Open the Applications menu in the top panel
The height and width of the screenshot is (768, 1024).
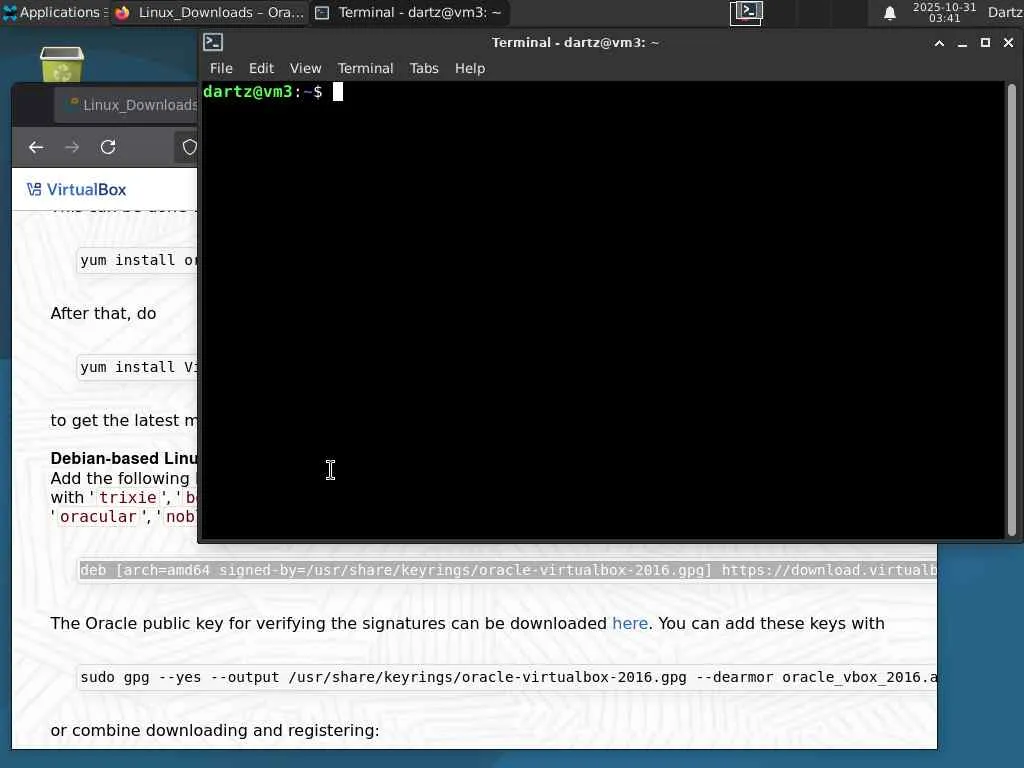52,12
